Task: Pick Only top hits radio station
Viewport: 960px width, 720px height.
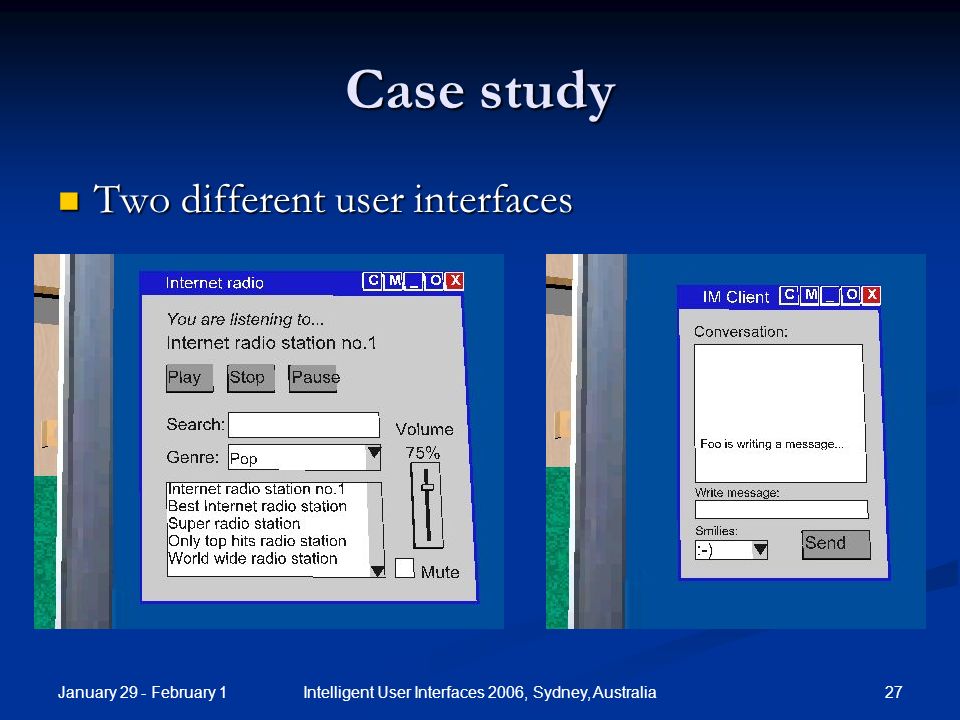Action: (257, 541)
